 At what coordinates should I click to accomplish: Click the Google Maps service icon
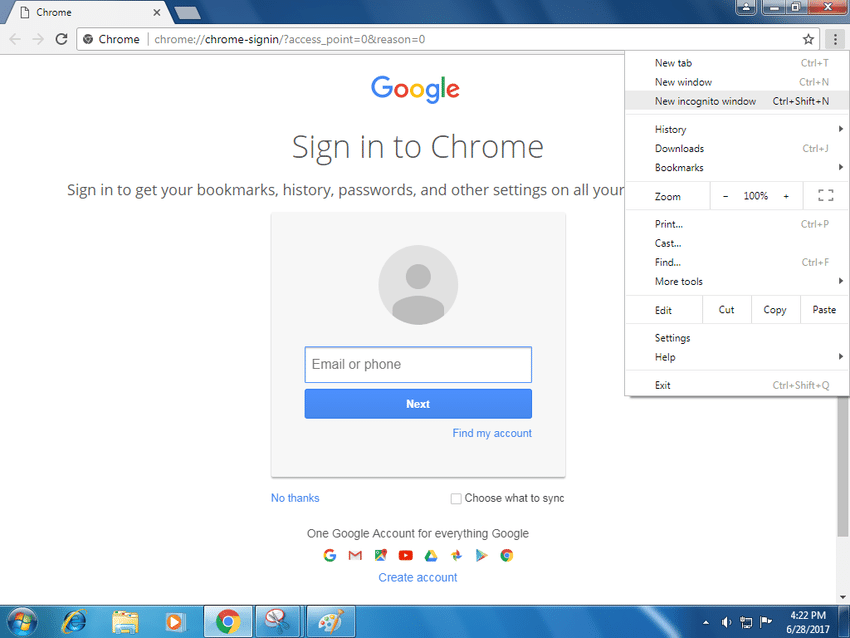point(381,555)
